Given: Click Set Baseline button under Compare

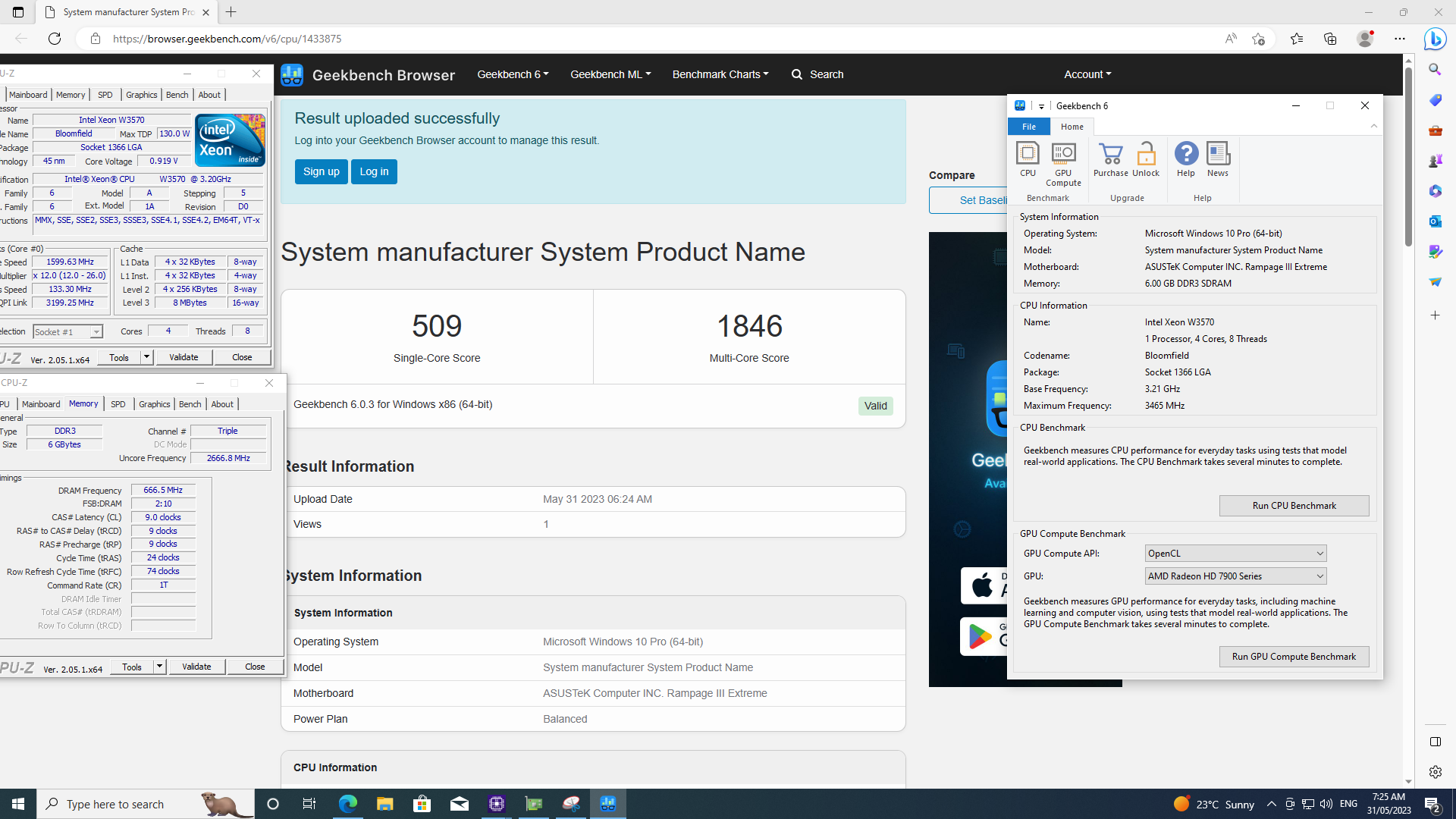Looking at the screenshot, I should (968, 200).
